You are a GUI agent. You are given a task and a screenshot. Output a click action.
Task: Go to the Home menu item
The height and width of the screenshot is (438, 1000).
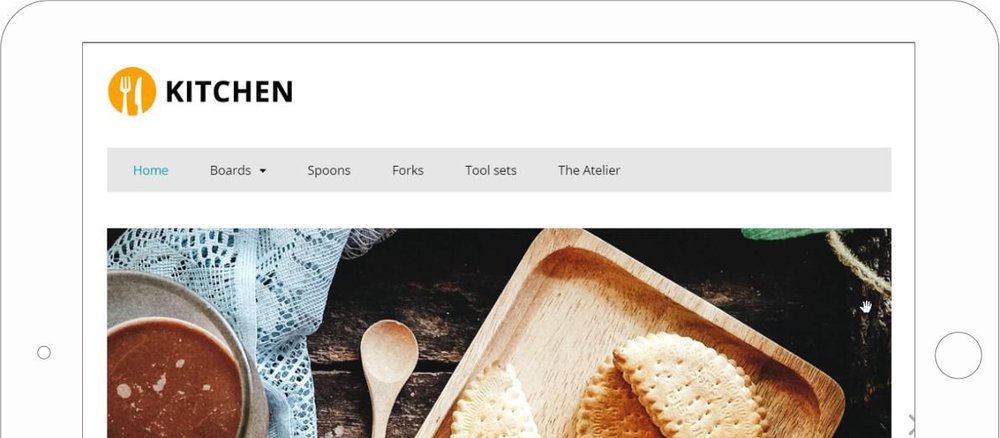click(x=151, y=170)
